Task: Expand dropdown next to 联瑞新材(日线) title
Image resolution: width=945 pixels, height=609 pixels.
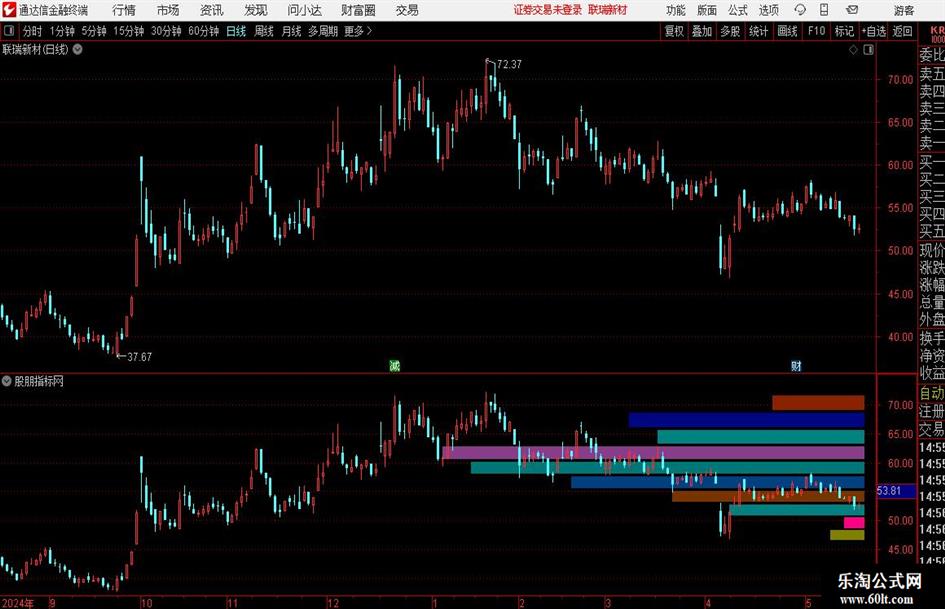Action: click(x=78, y=49)
